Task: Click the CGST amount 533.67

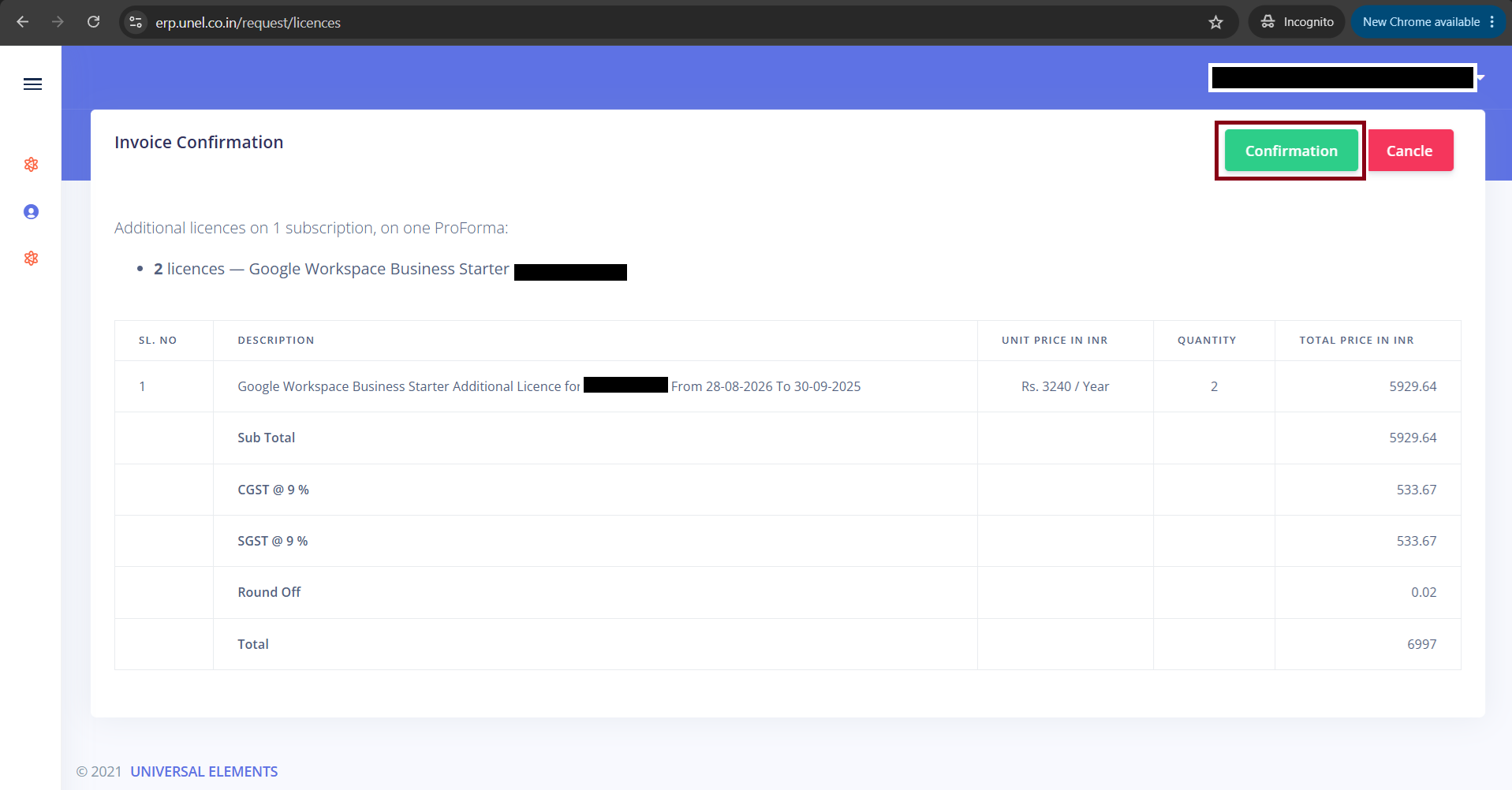Action: (1417, 490)
